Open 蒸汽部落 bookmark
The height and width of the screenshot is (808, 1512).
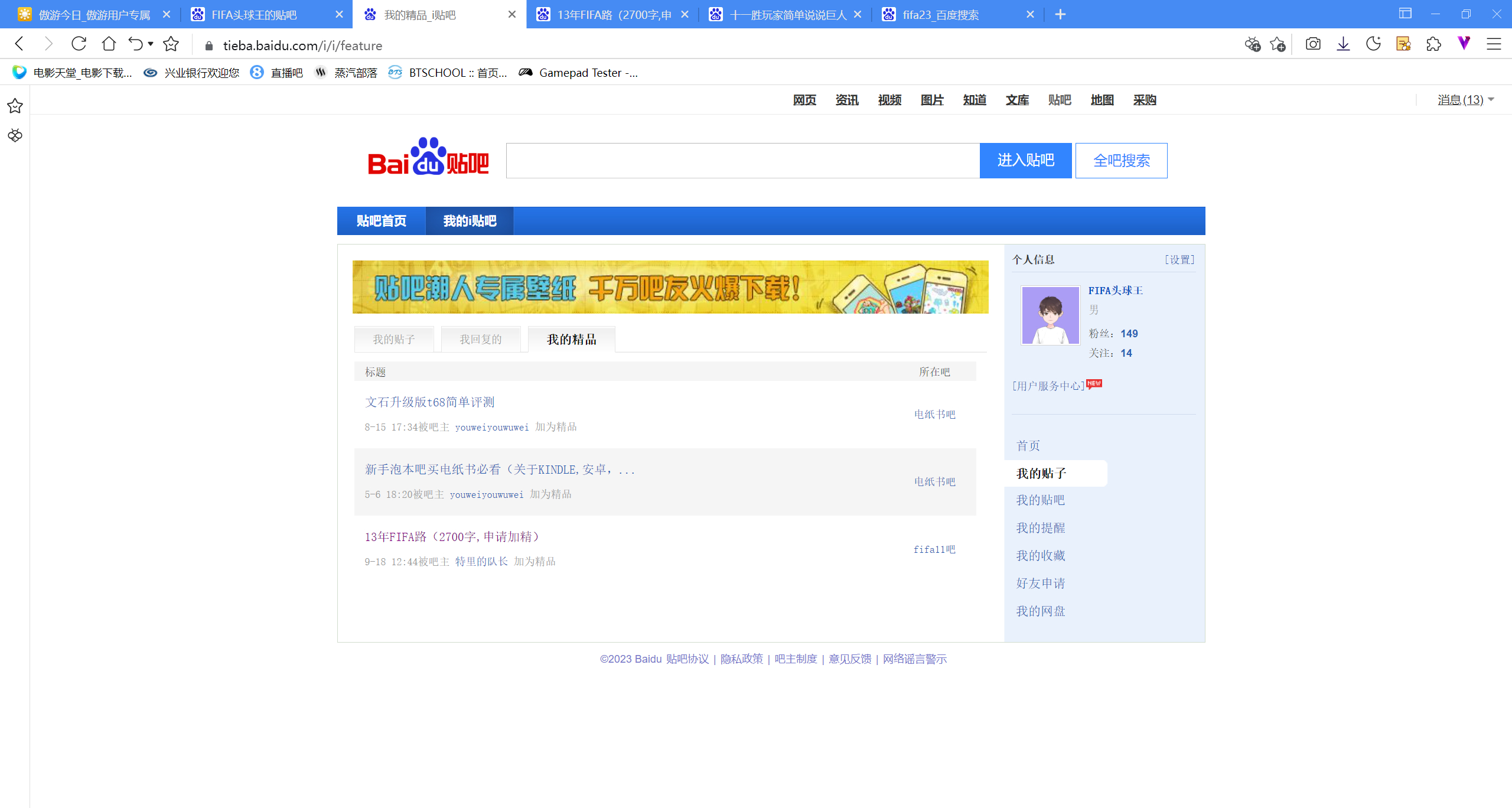346,73
